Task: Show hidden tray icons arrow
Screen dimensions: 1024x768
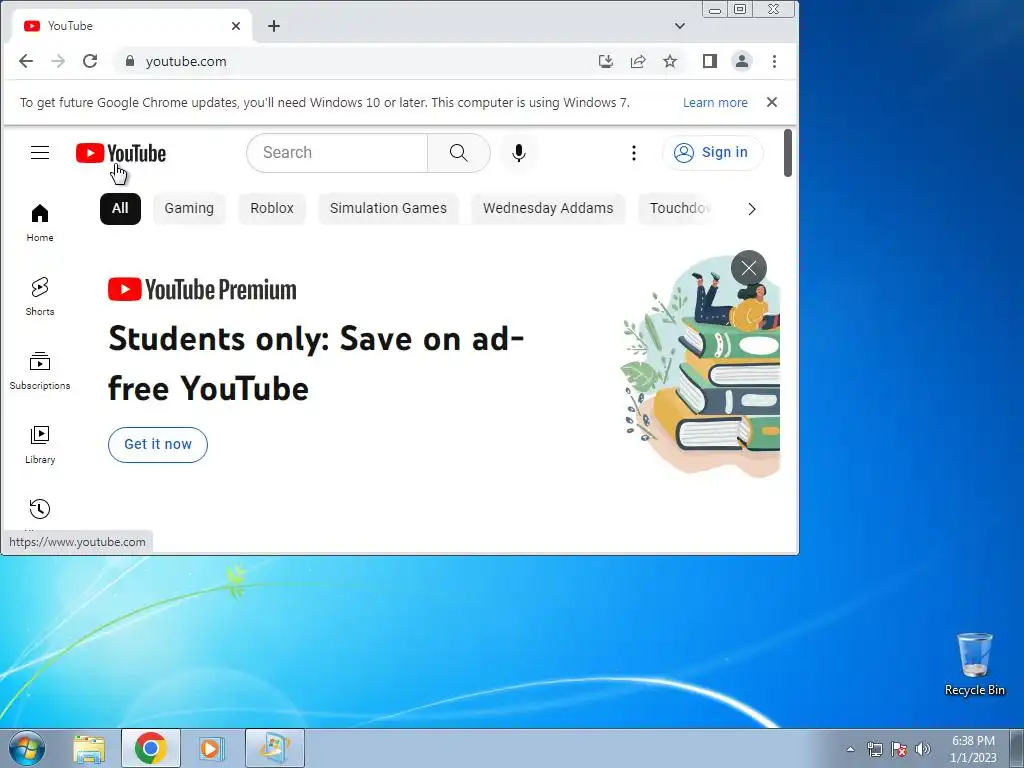Action: tap(850, 749)
